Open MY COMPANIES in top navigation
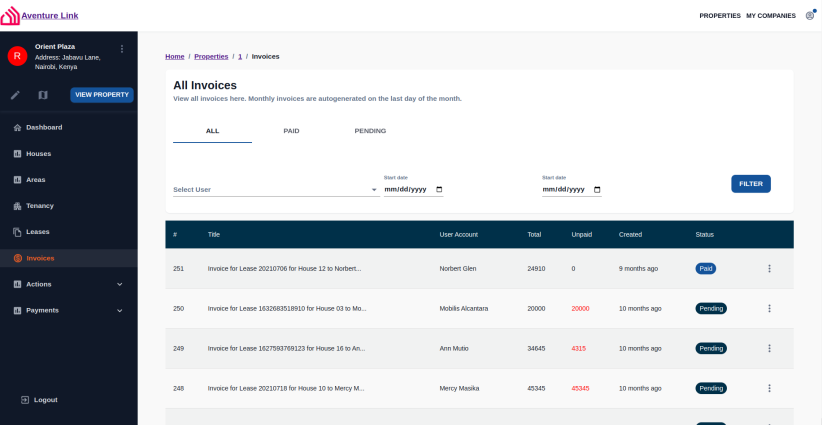The image size is (822, 425). click(771, 16)
